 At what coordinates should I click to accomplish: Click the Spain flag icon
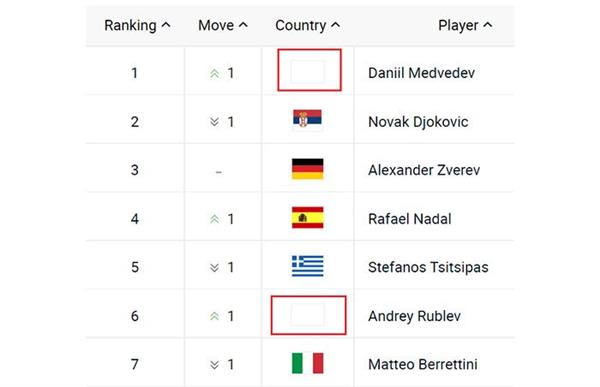pos(307,217)
